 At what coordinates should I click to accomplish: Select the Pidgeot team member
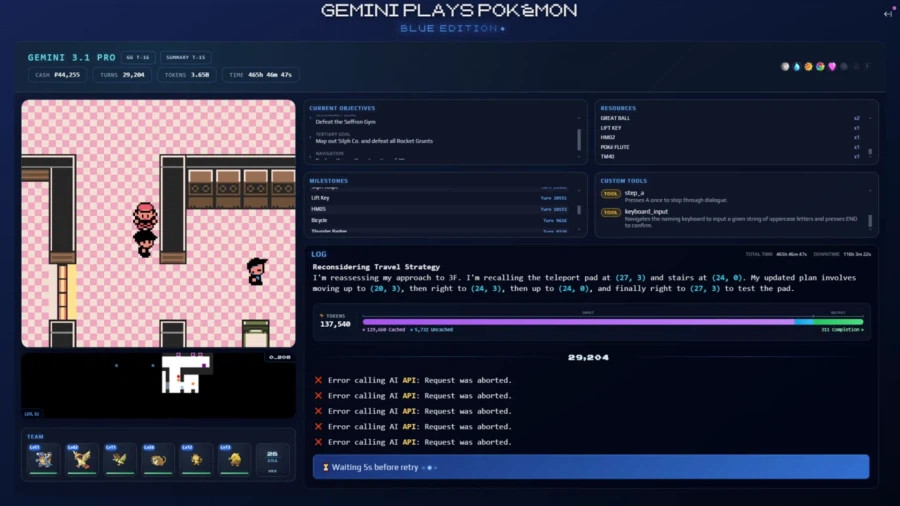tap(82, 458)
